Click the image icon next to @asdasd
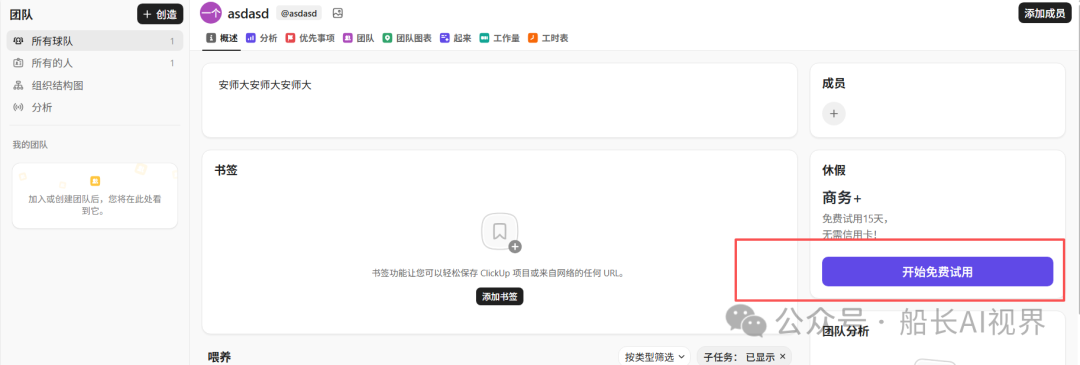Screen dimensions: 1080x365 click(338, 13)
